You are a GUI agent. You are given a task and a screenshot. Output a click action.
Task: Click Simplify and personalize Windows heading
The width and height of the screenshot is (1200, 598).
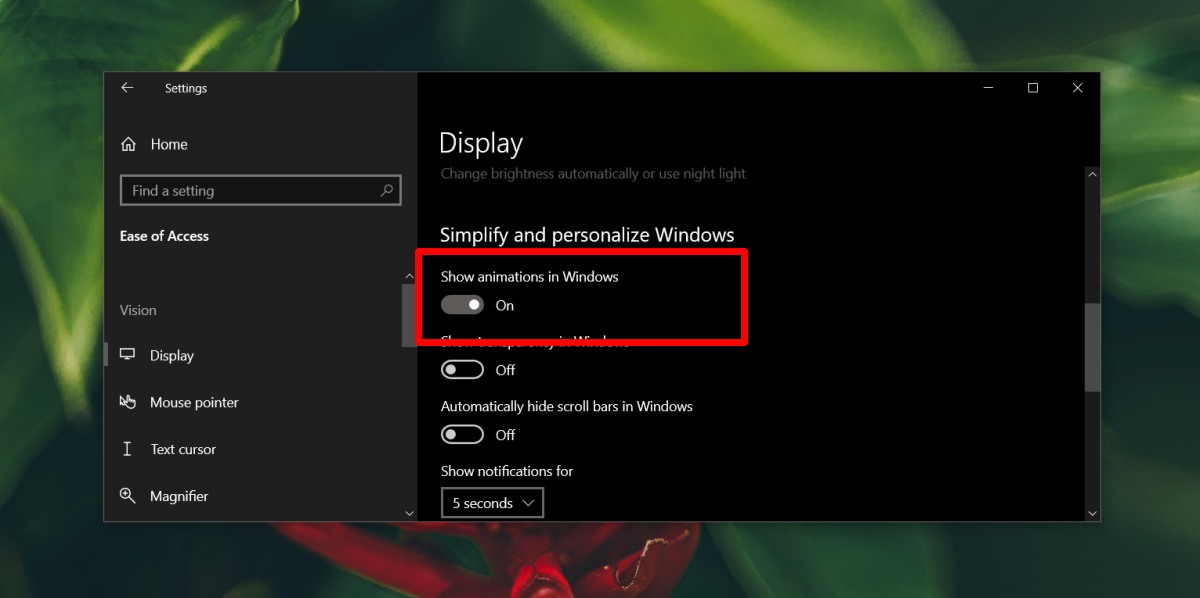click(587, 235)
